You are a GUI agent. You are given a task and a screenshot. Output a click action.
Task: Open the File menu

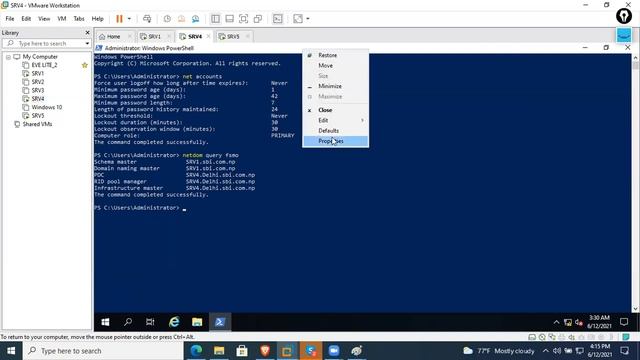pos(10,19)
